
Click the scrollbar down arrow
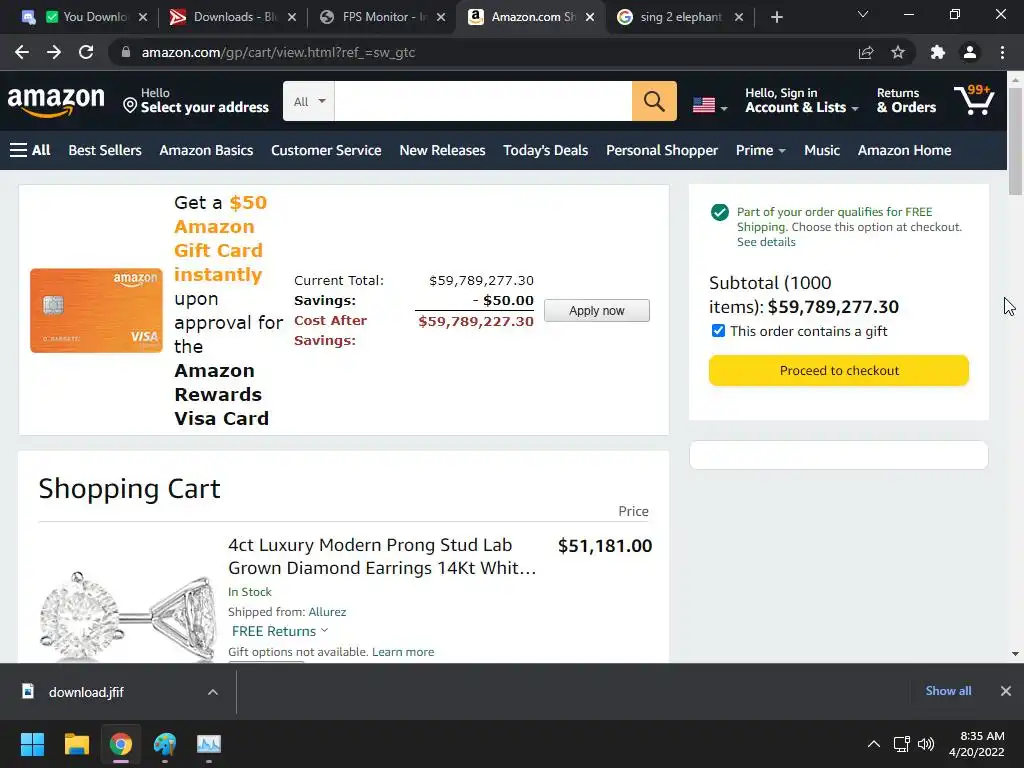pos(1015,653)
